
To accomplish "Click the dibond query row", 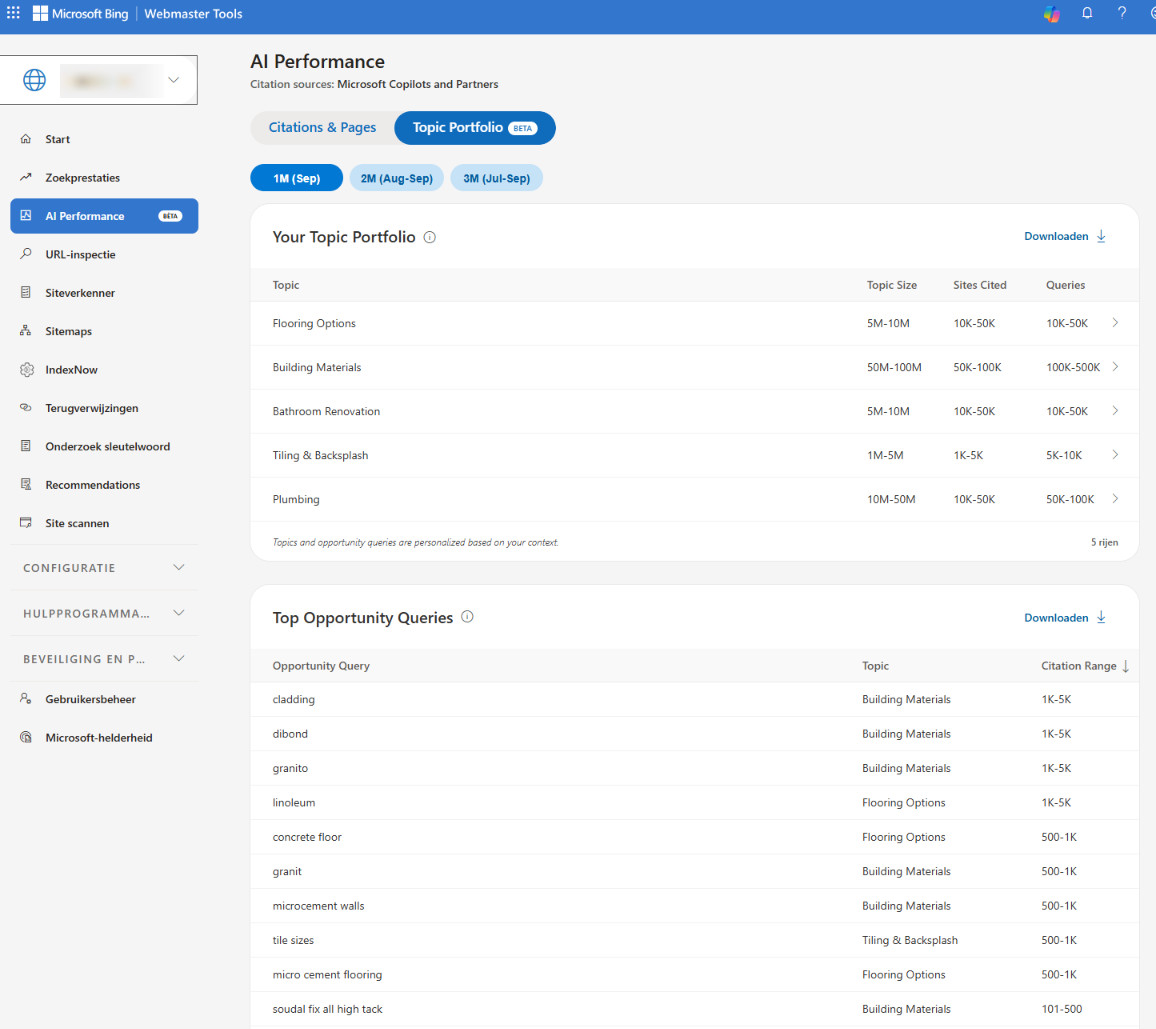I will point(694,733).
